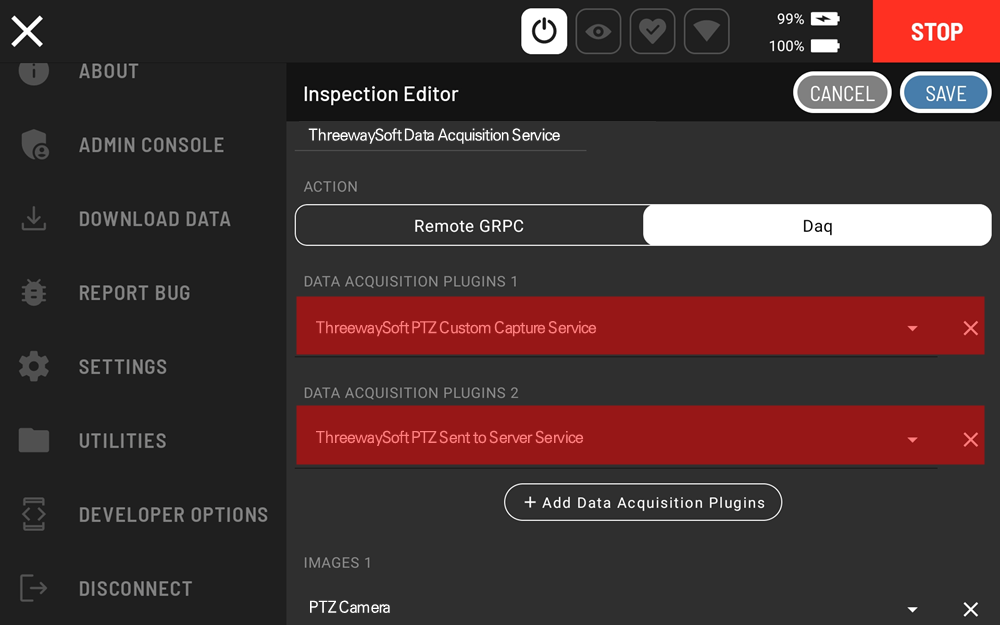1000x625 pixels.
Task: Close the menu with the X icon
Action: (27, 32)
